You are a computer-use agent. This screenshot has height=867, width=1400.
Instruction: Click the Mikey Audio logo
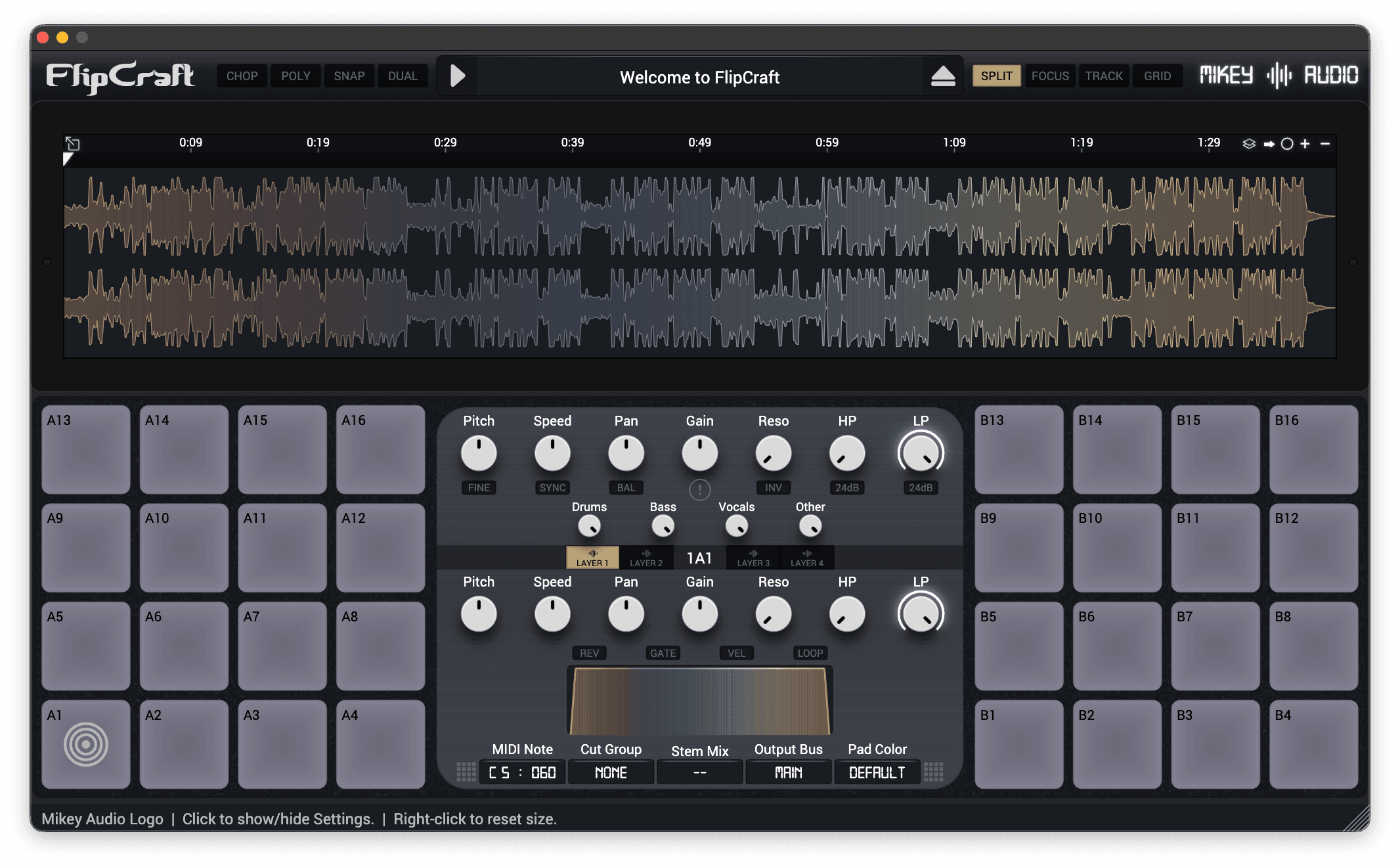[x=1278, y=76]
